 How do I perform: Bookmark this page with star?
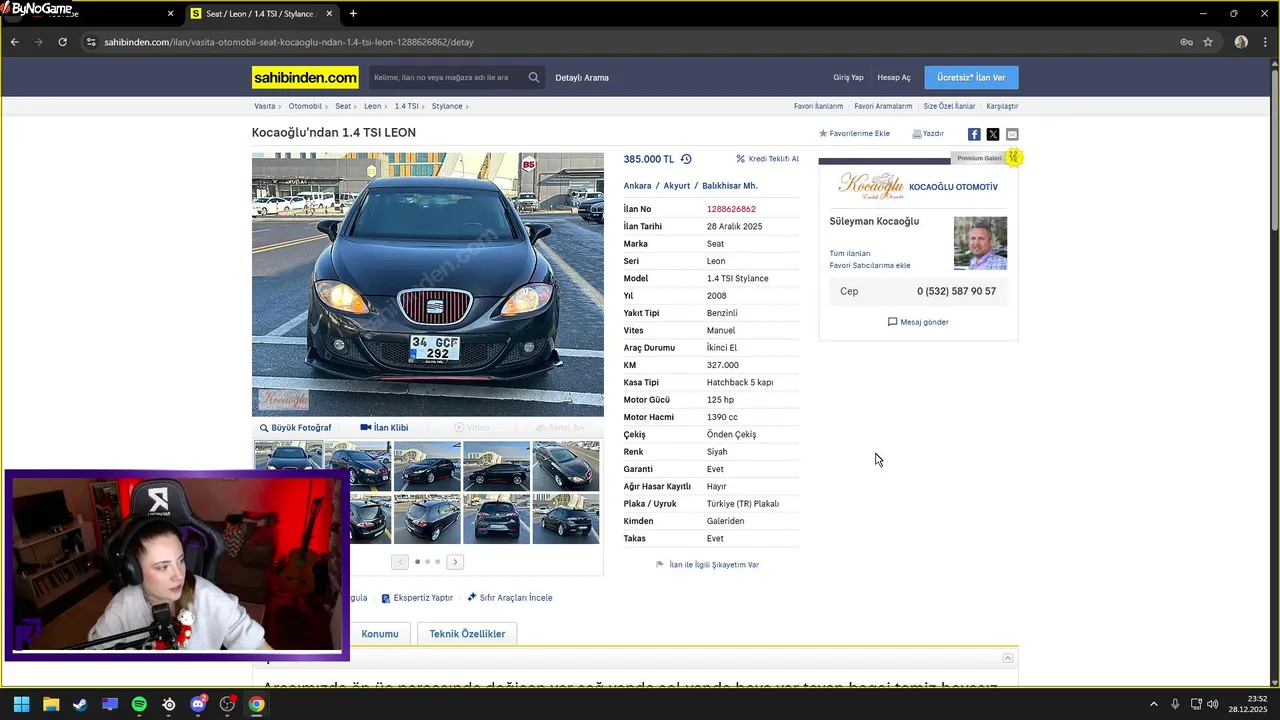coord(1208,42)
